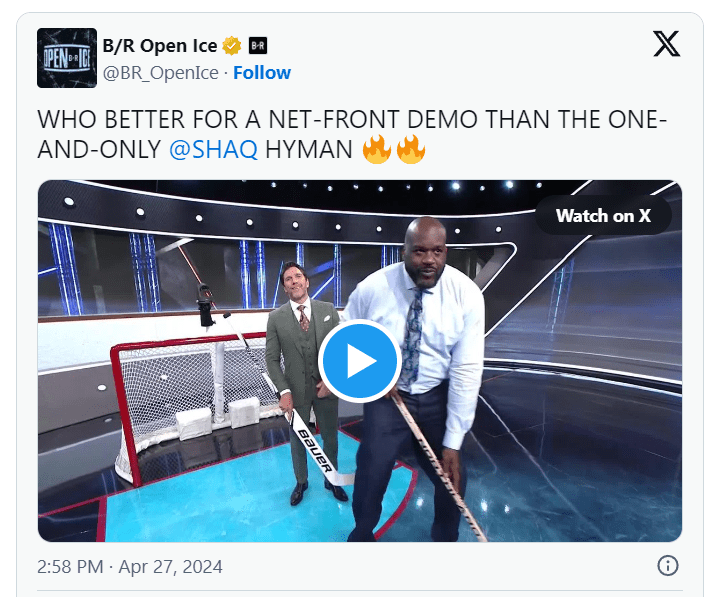Screen dimensions: 718x597
Task: Follow the B/R Open Ice account
Action: [262, 73]
